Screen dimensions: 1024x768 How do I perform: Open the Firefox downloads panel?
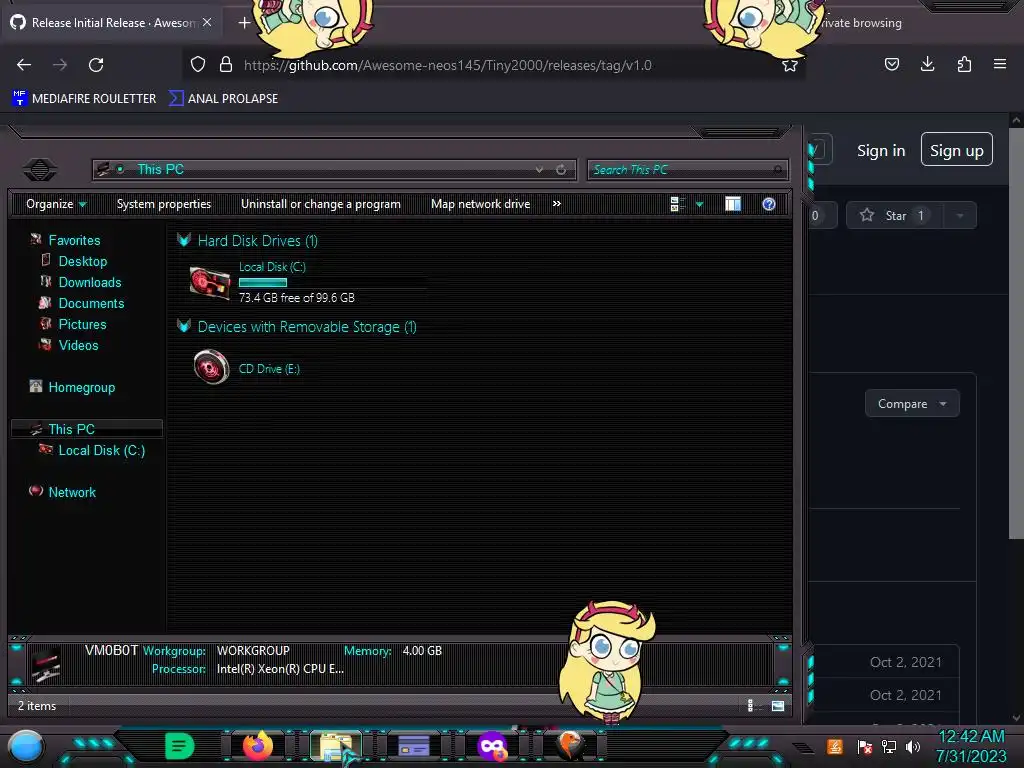click(927, 64)
